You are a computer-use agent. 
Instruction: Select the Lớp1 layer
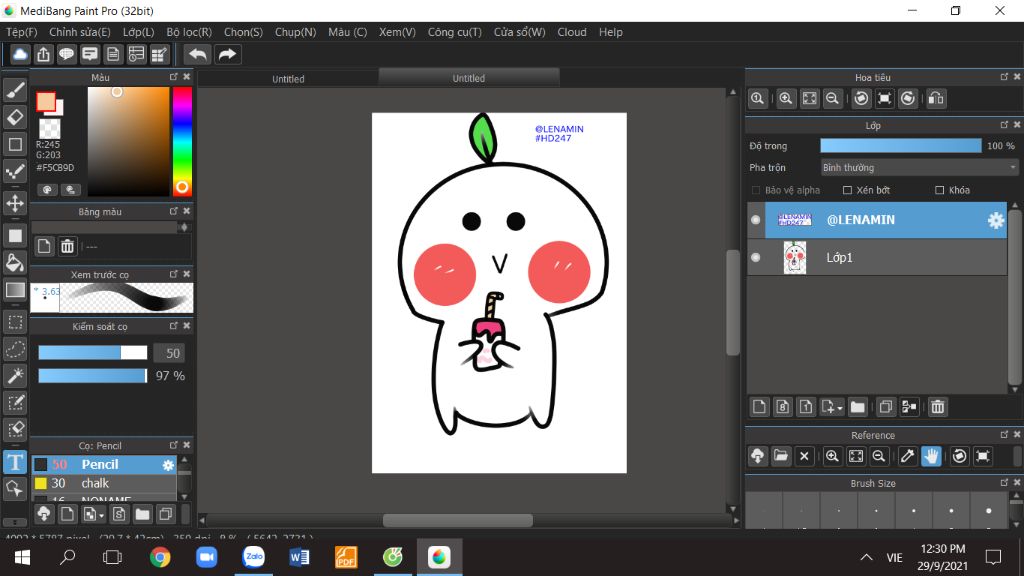(877, 257)
